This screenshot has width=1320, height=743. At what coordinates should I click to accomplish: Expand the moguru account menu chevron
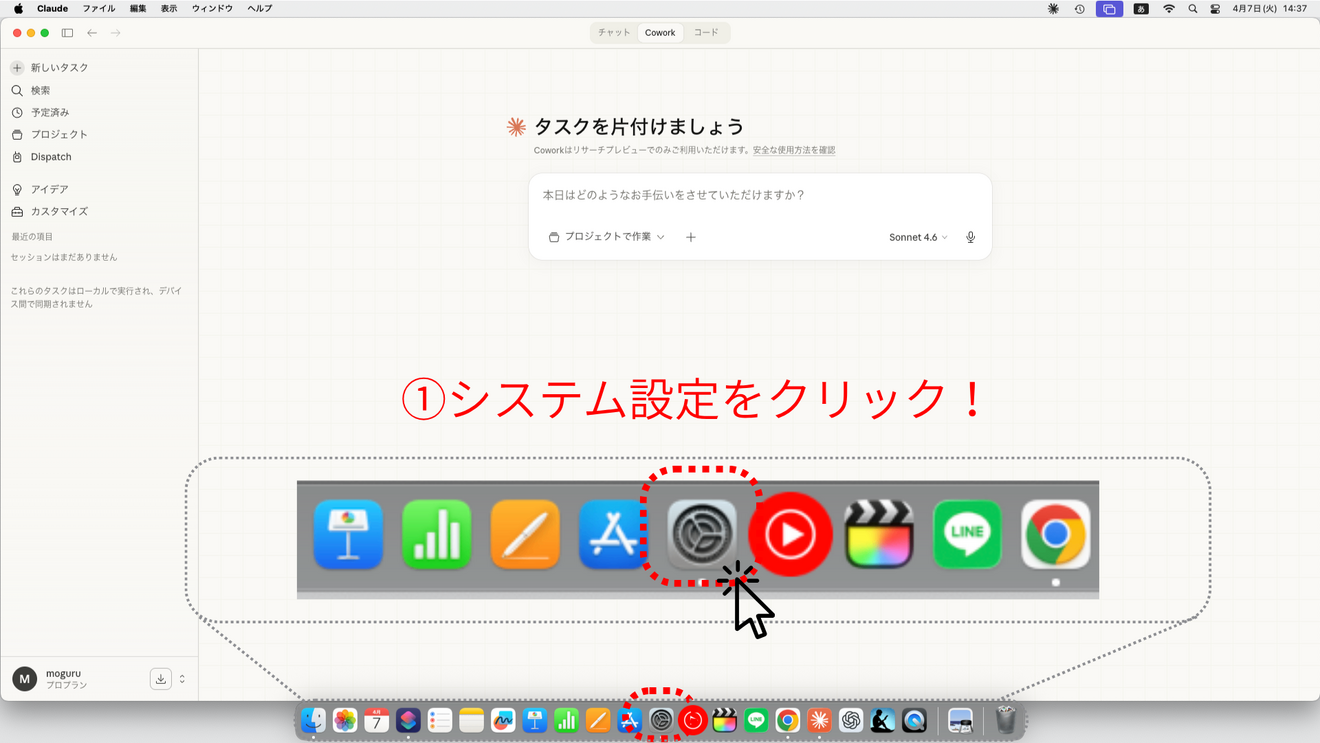[x=182, y=679]
